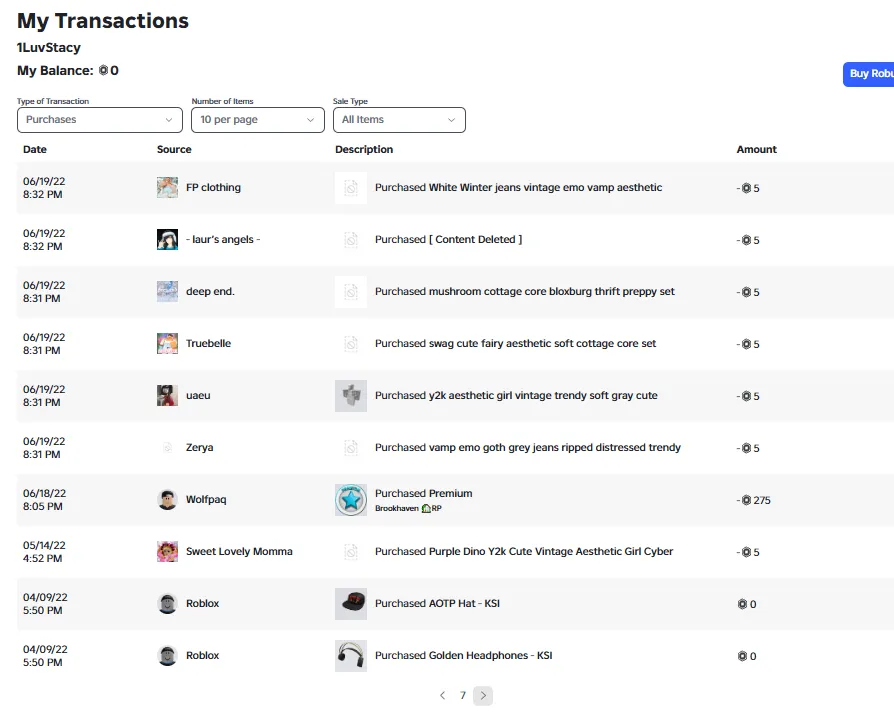Open y2k aesthetic girl item thumbnail
Viewport: 894px width, 714px height.
click(351, 395)
